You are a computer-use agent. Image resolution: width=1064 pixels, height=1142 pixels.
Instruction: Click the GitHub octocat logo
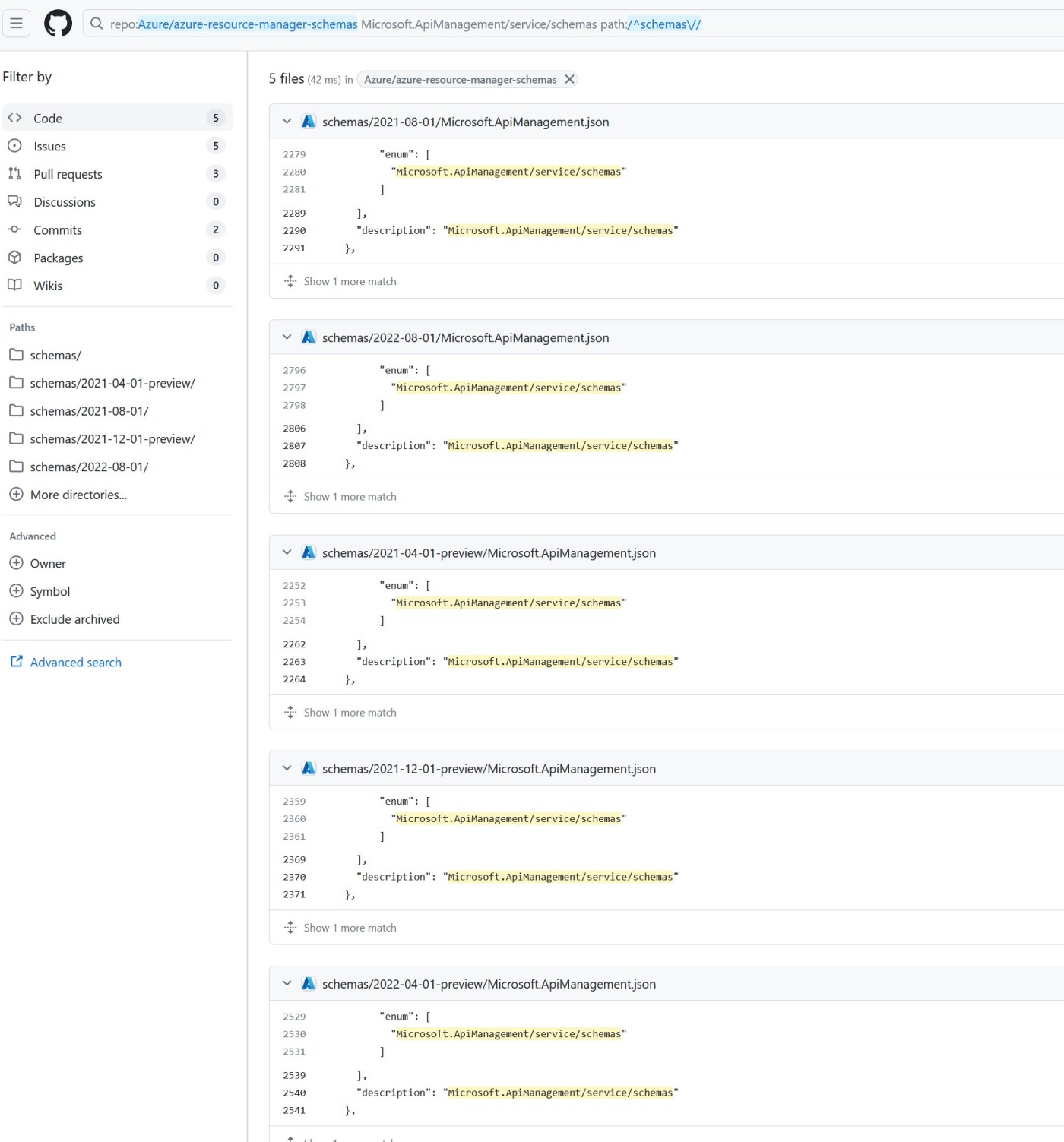point(58,23)
